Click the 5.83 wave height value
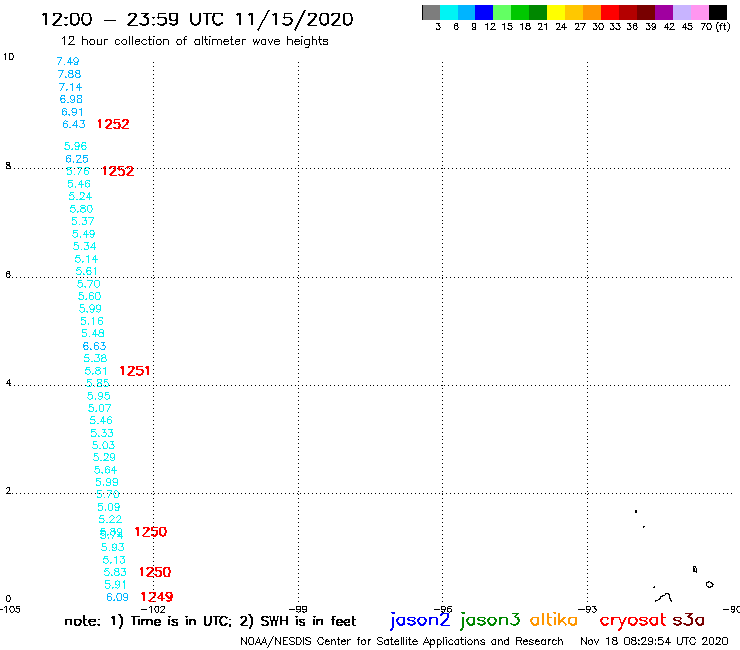This screenshot has width=740, height=650. point(115,572)
